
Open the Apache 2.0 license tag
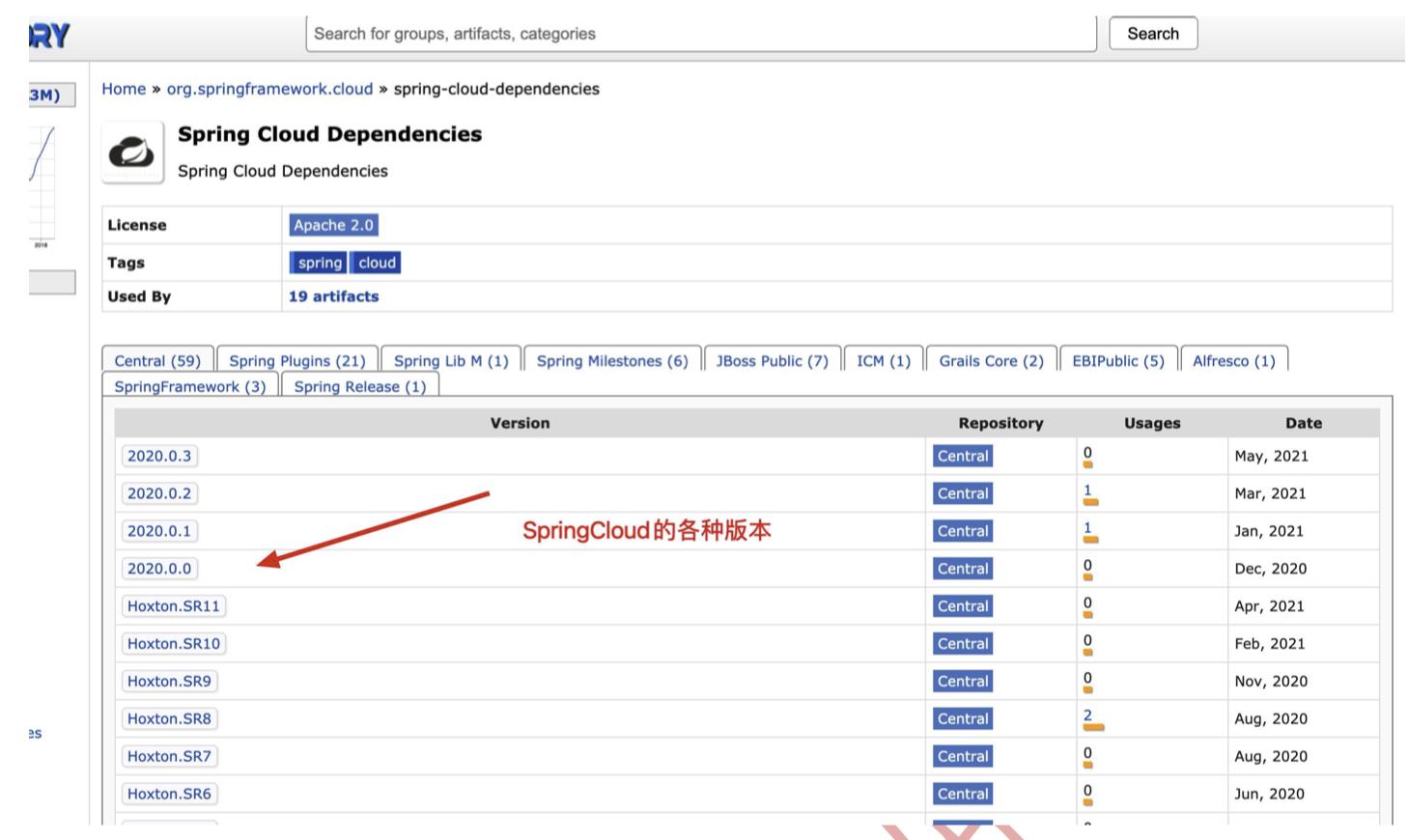point(333,225)
